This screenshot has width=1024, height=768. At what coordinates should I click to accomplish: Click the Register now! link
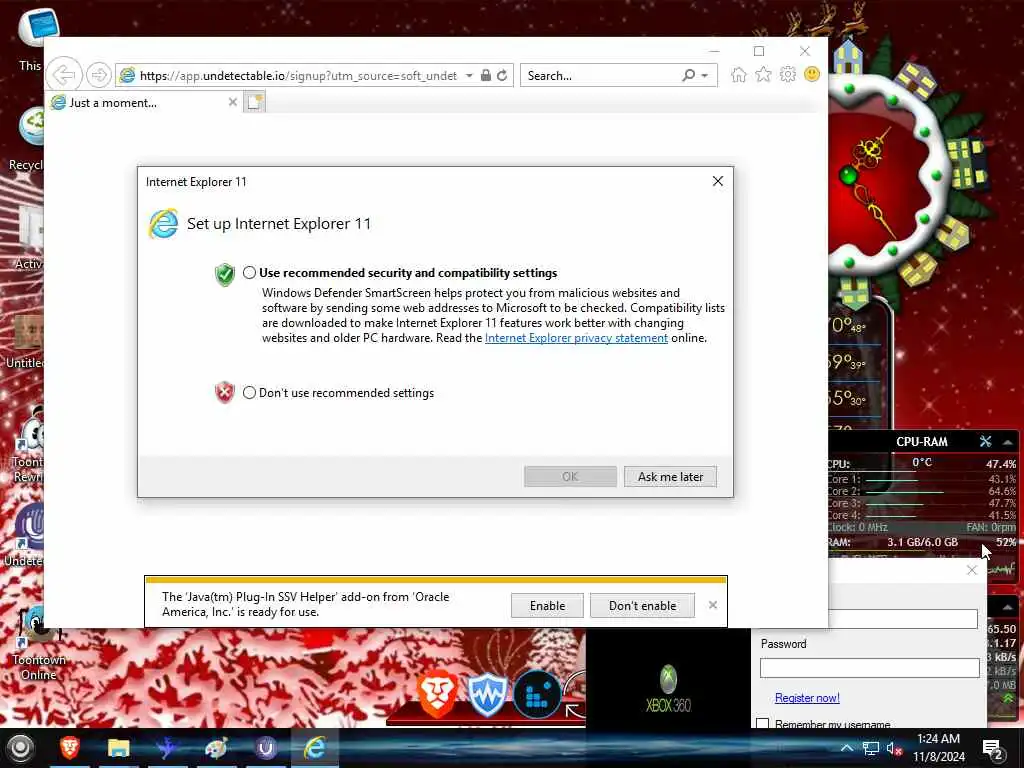pos(807,697)
